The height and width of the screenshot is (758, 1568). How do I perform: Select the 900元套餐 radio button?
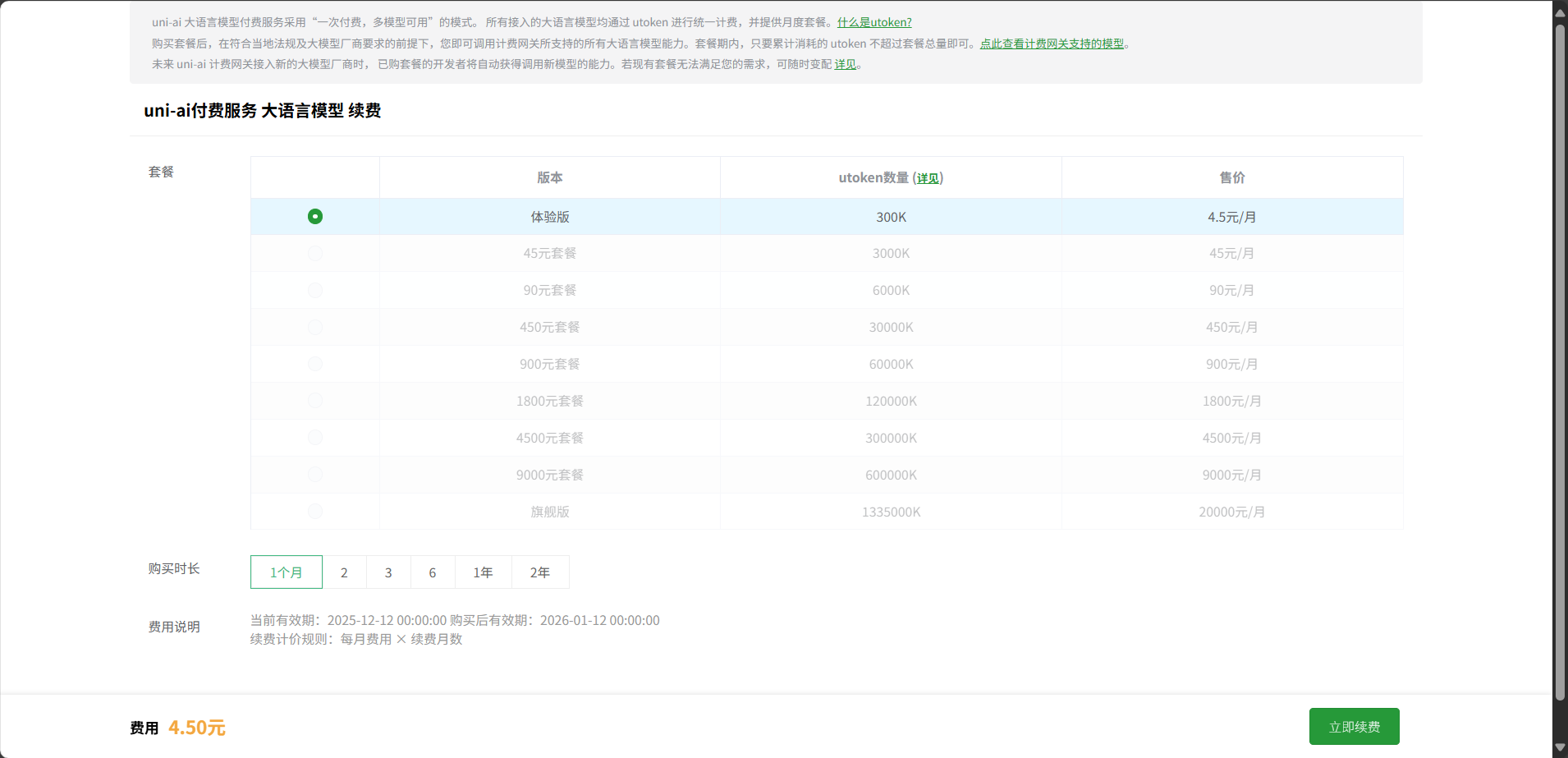[x=315, y=364]
